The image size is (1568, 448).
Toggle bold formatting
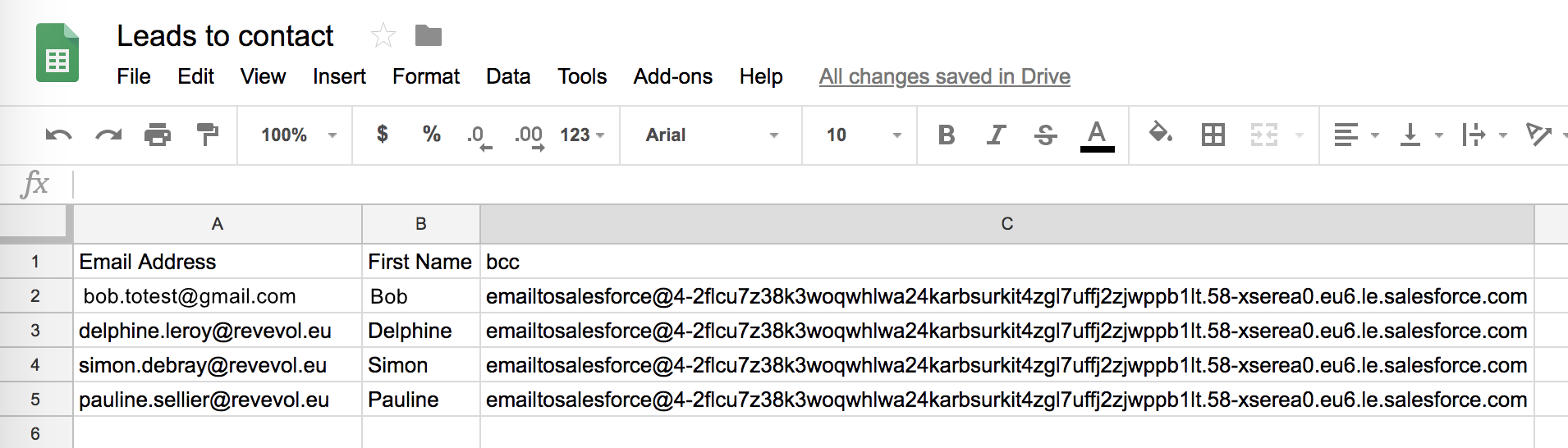click(947, 135)
